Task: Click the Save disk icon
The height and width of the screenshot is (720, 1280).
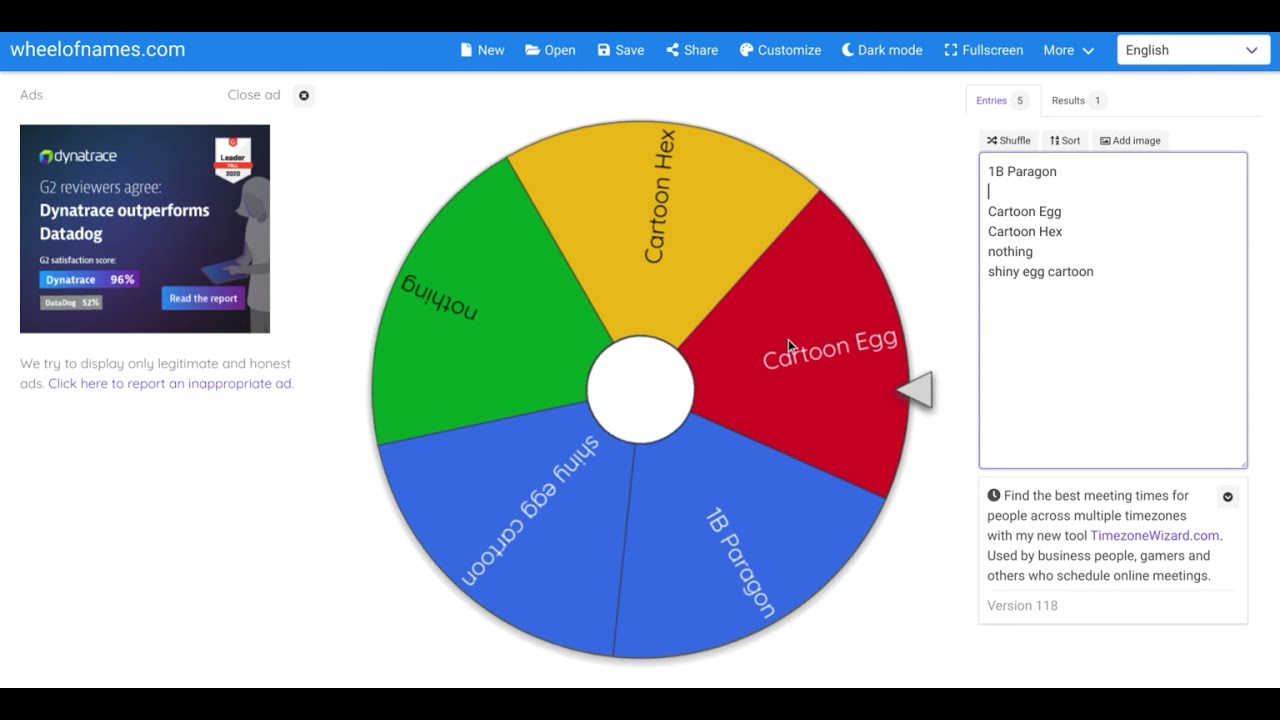Action: coord(604,50)
